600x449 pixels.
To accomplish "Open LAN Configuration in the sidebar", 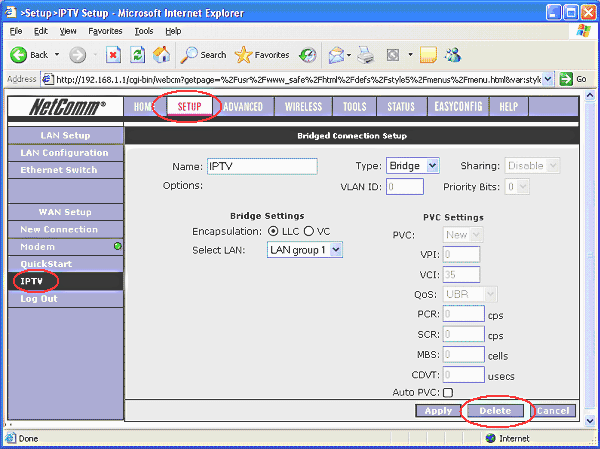I will coord(65,153).
